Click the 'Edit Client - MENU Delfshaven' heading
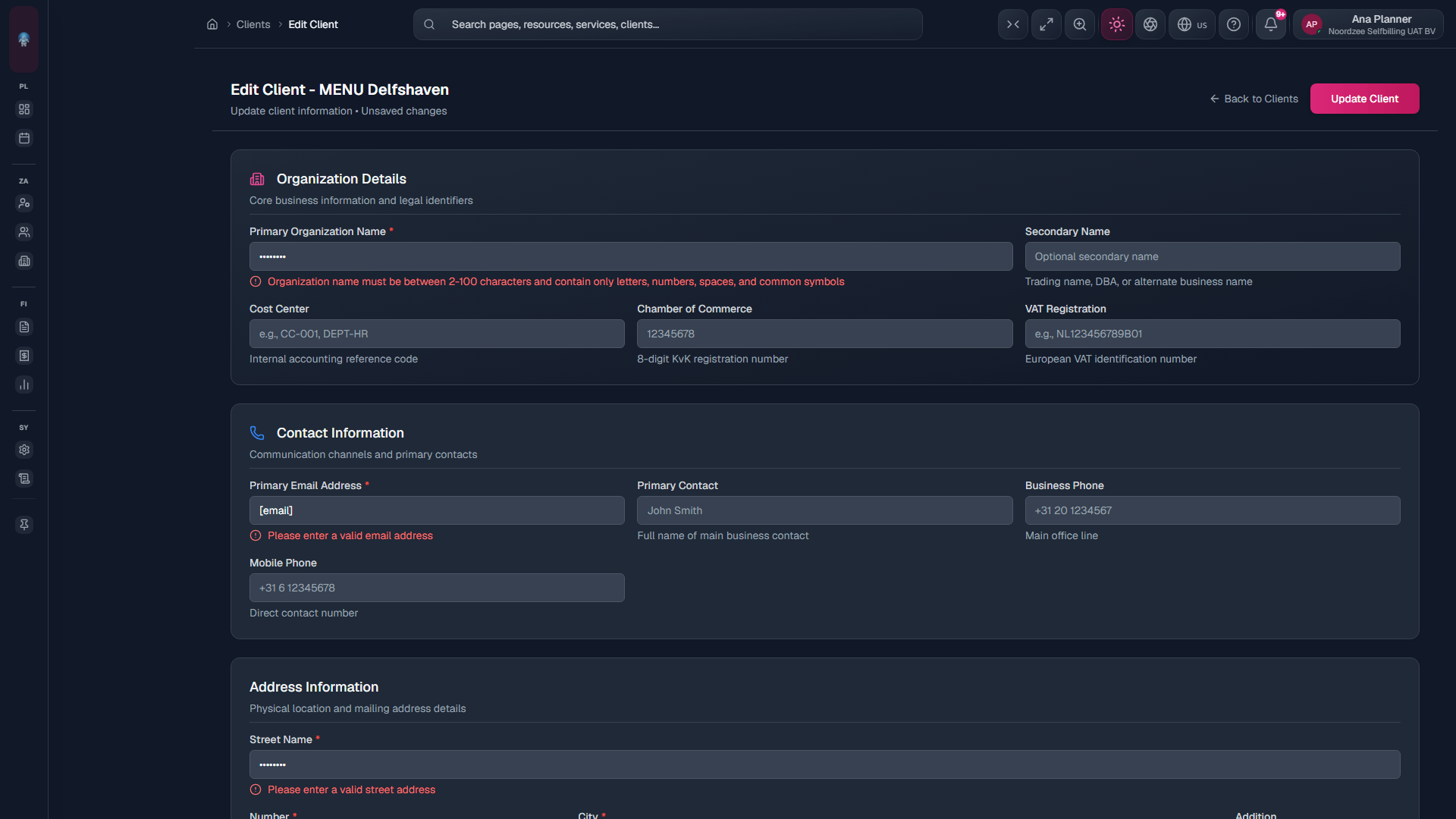This screenshot has width=1456, height=819. (x=340, y=89)
